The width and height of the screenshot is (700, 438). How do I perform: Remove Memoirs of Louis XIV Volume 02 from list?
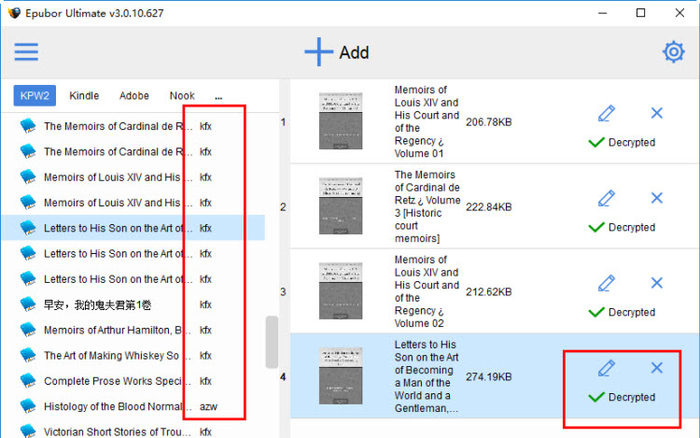click(x=657, y=283)
